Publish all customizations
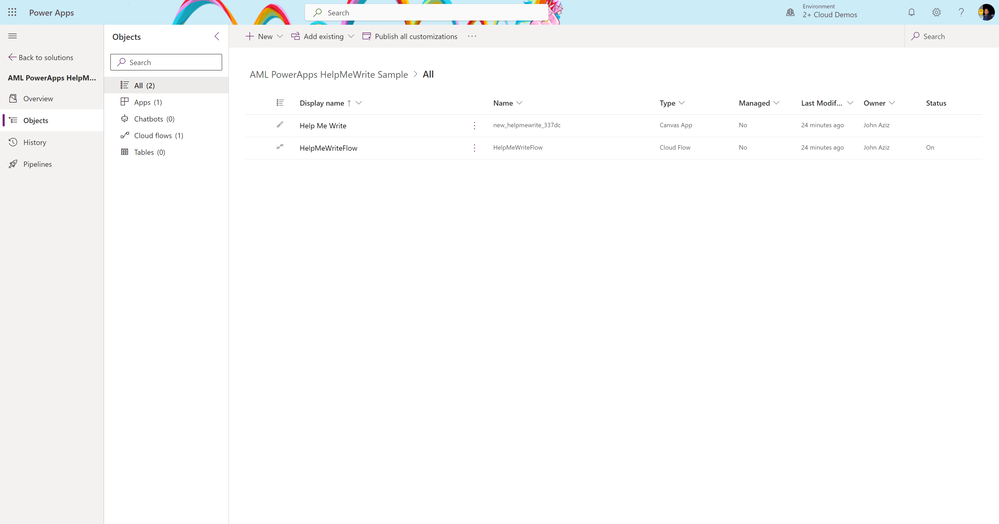The image size is (999, 524). point(410,36)
